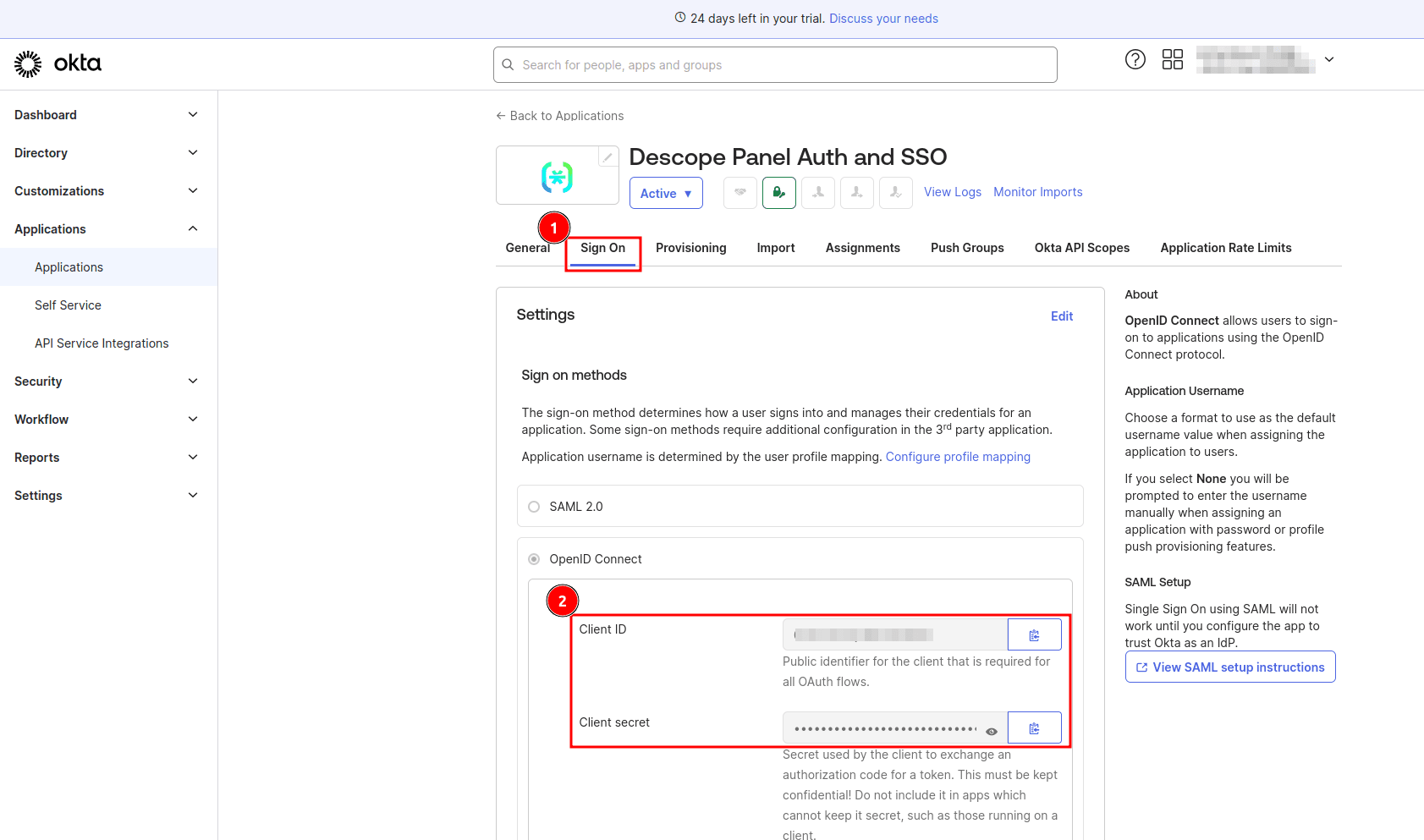
Task: Click the help question mark icon
Action: (1135, 59)
